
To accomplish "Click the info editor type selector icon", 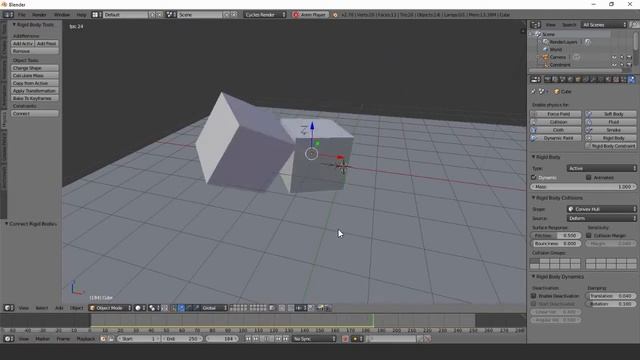I will 8,15.
